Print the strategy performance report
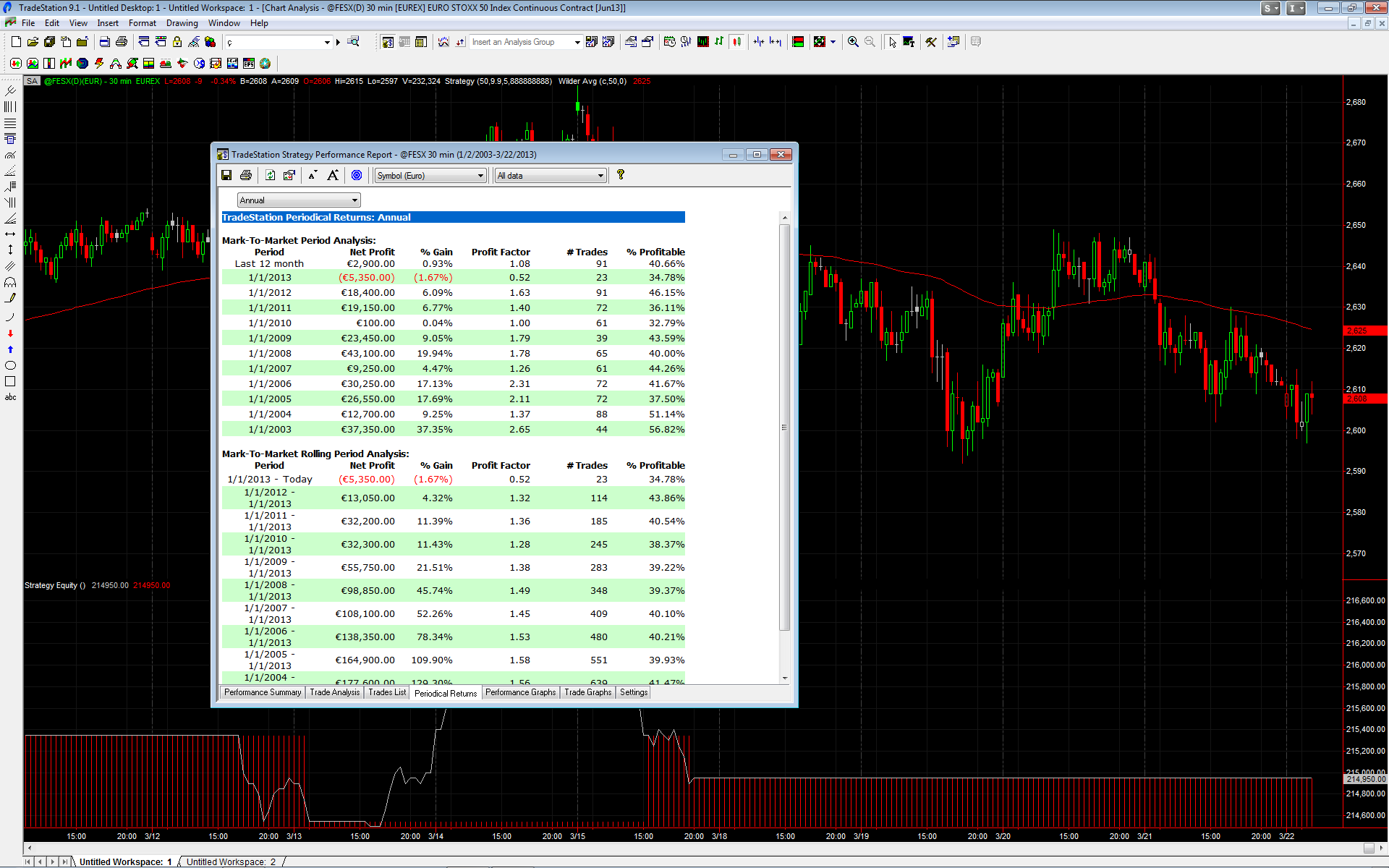This screenshot has height=868, width=1389. (246, 175)
